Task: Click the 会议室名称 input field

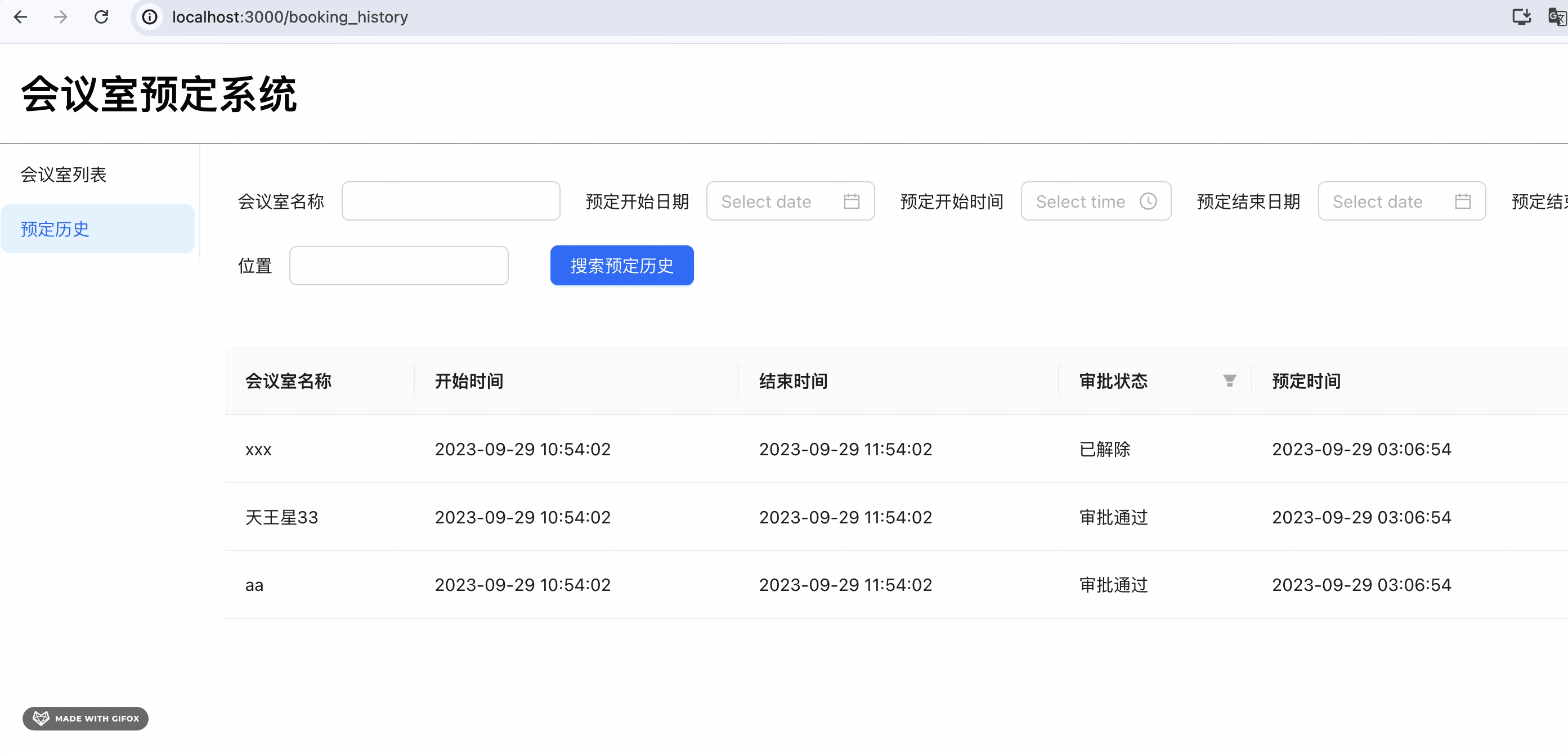Action: [450, 201]
